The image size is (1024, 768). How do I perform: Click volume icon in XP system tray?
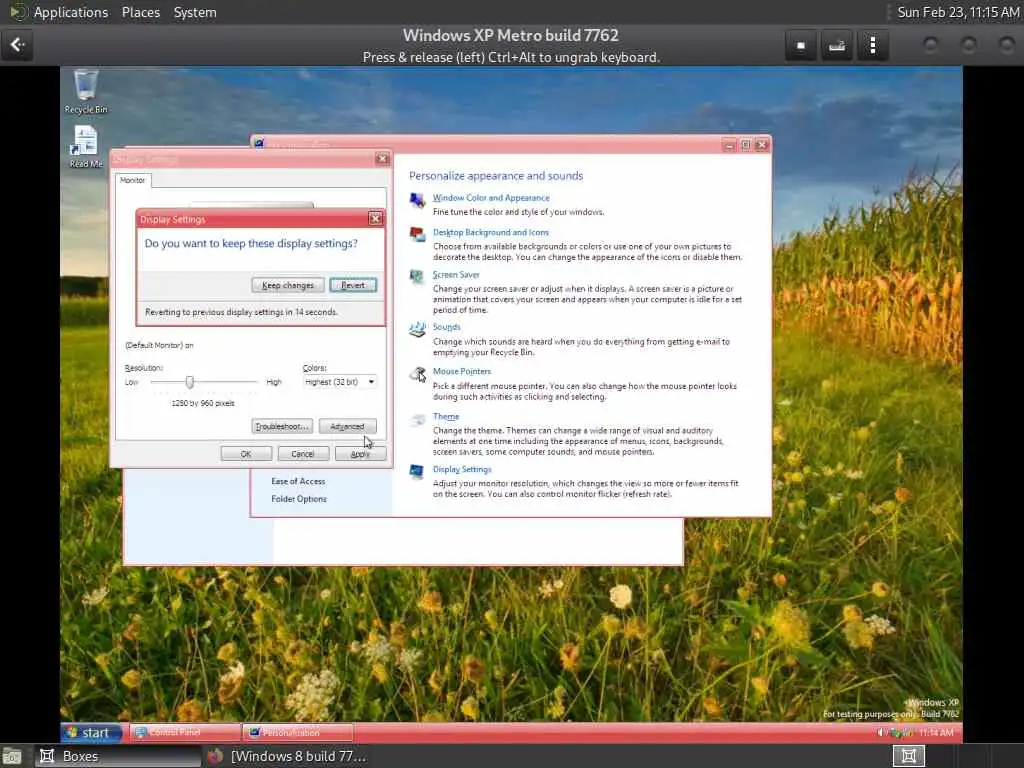pyautogui.click(x=880, y=733)
